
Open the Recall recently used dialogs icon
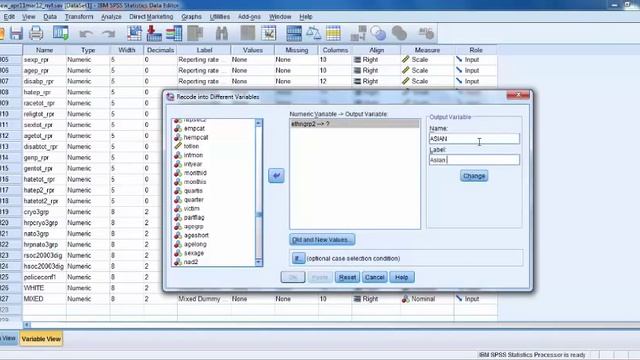click(60, 33)
